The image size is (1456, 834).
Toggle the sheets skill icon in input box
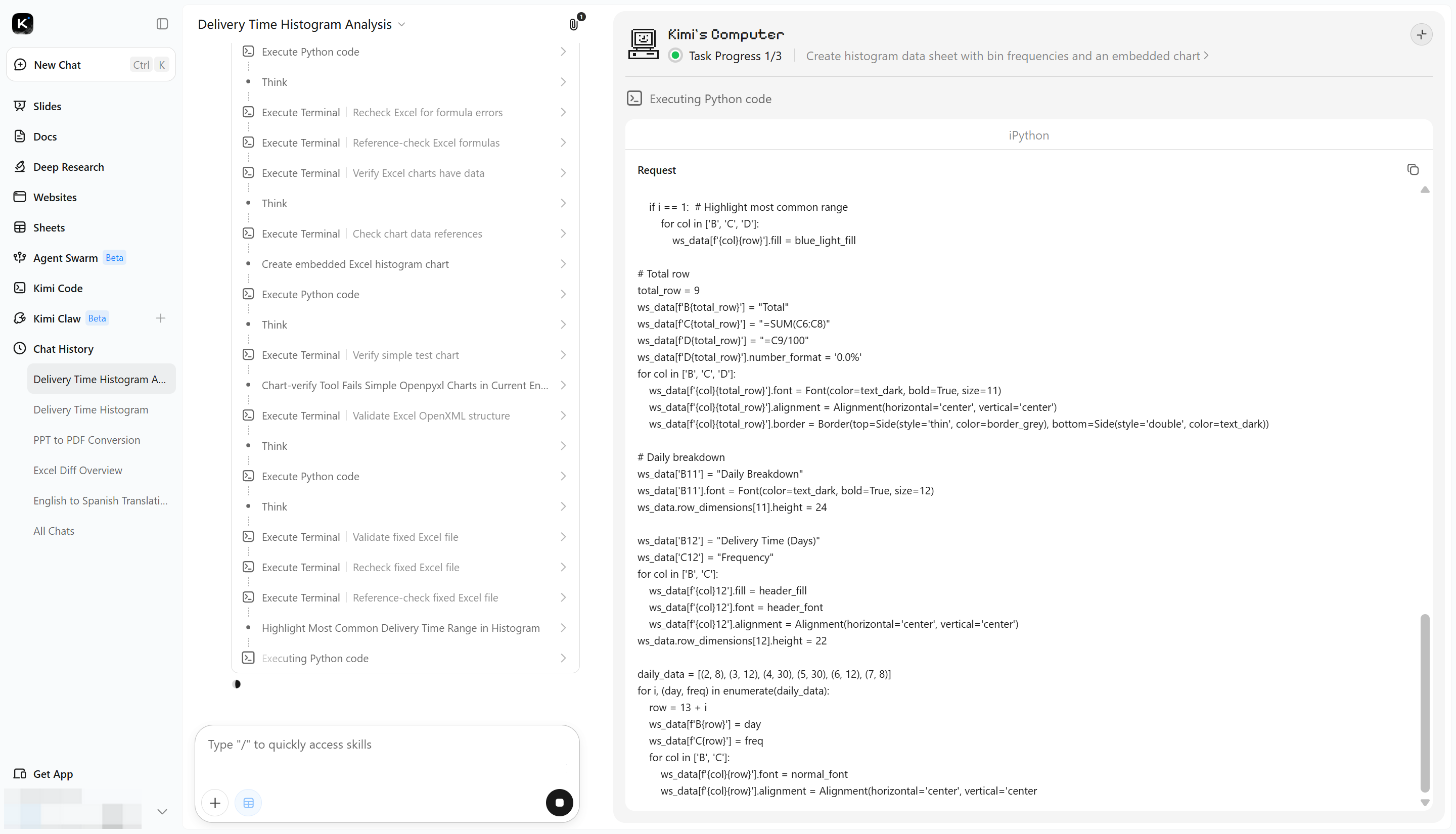(x=249, y=803)
